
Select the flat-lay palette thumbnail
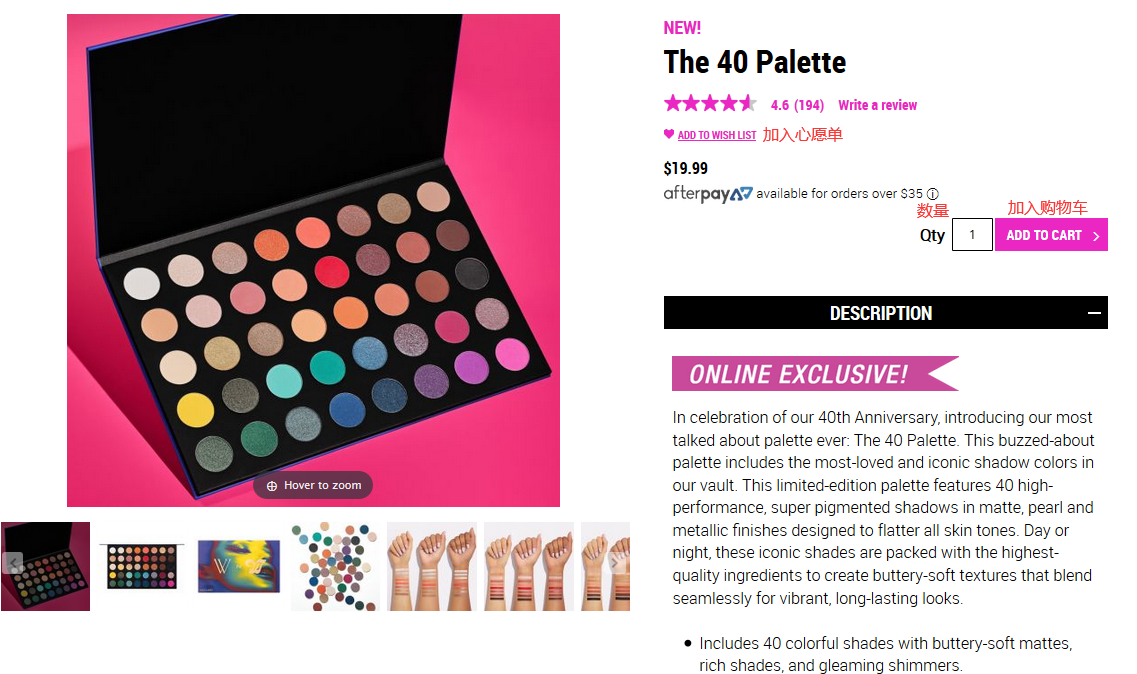tap(142, 566)
